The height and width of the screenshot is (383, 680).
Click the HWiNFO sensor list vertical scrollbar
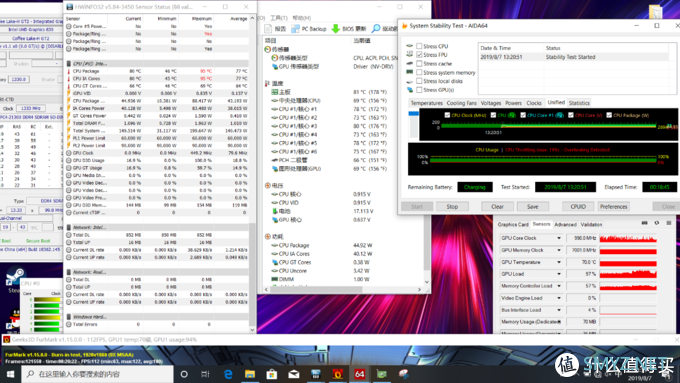click(x=252, y=174)
